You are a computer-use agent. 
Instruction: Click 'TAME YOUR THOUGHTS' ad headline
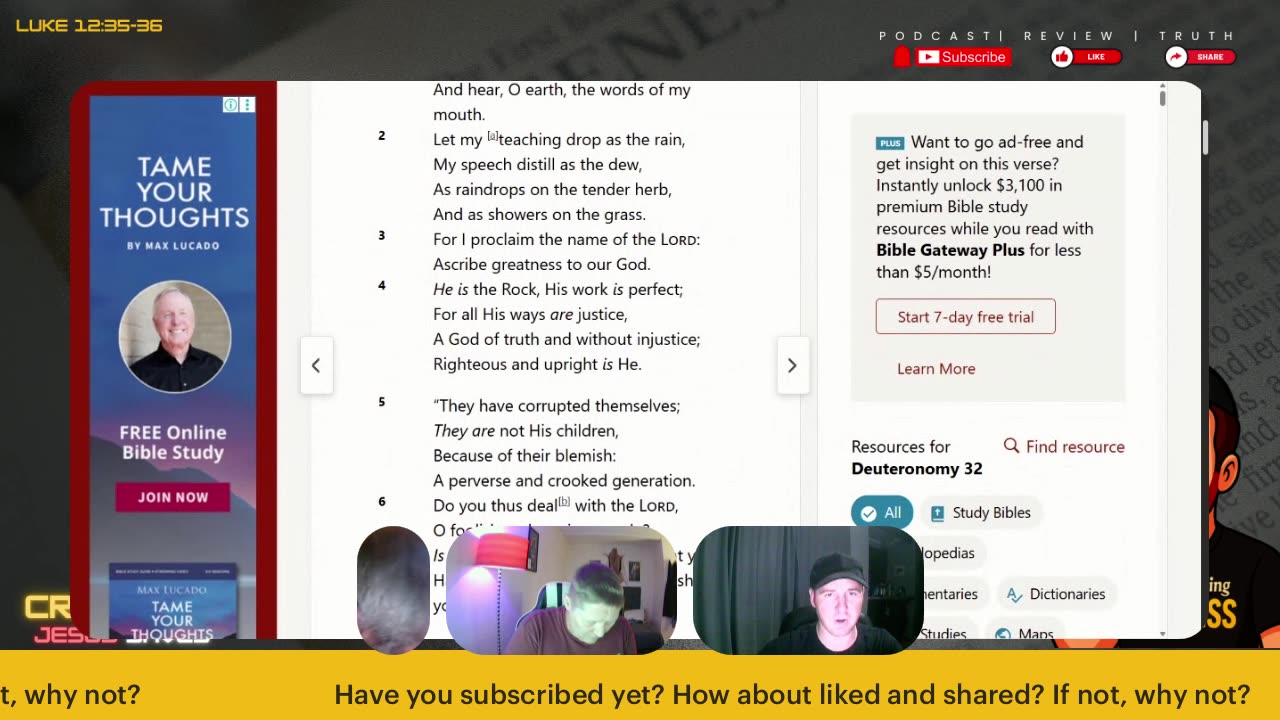[x=174, y=192]
